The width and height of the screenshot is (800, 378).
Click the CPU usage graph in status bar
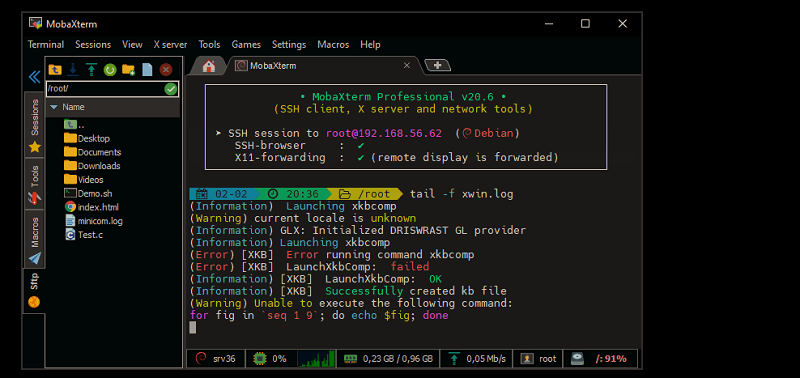(x=316, y=359)
